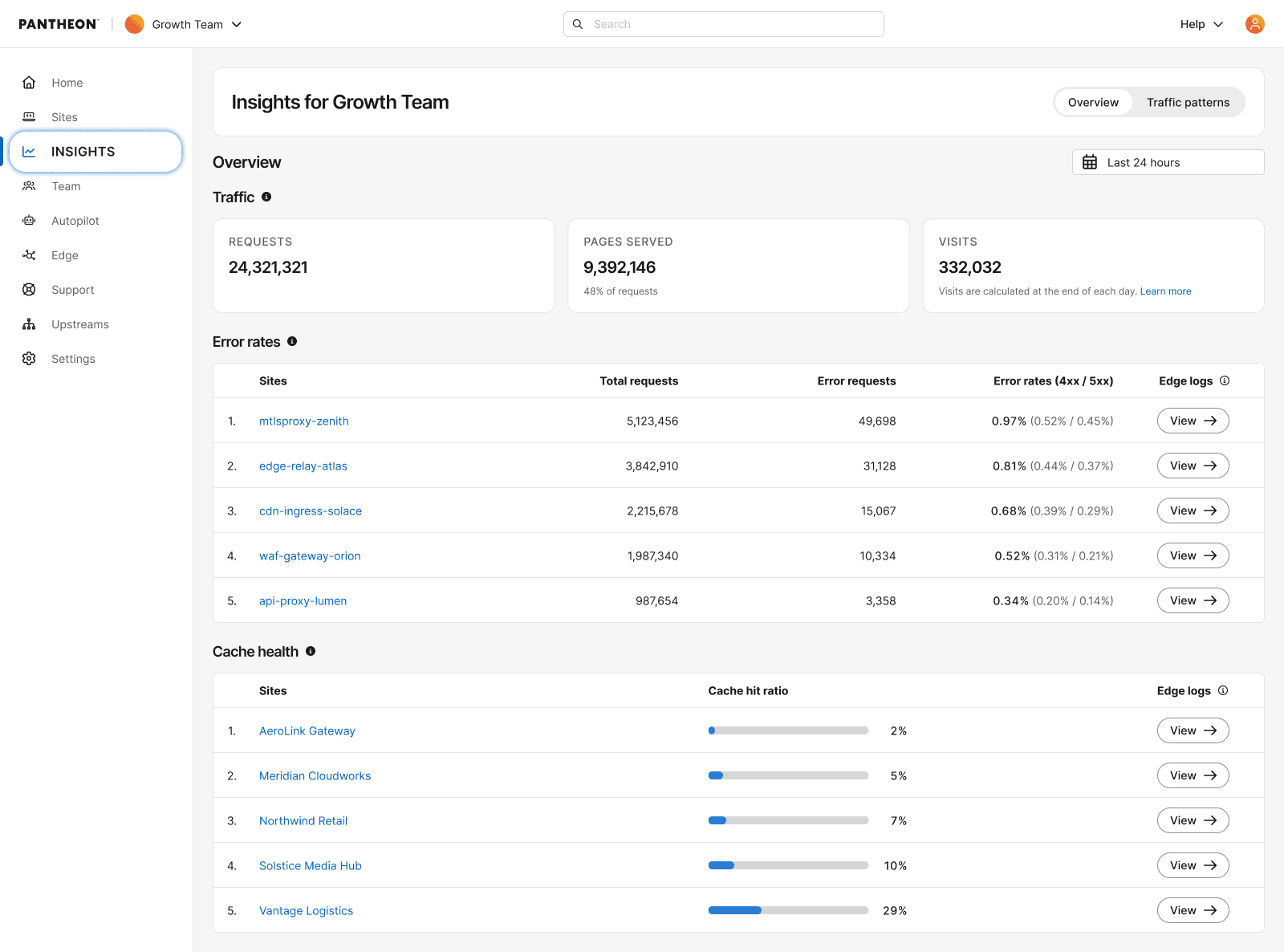
Task: Click View logs for waf-gateway-orion
Action: tap(1193, 555)
